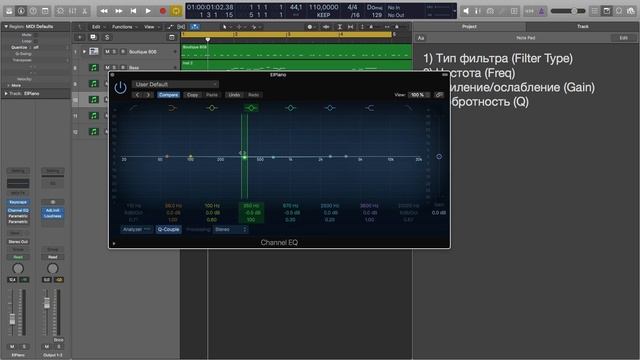This screenshot has width=640, height=360.
Task: Open the View 100% size dropdown
Action: point(419,95)
